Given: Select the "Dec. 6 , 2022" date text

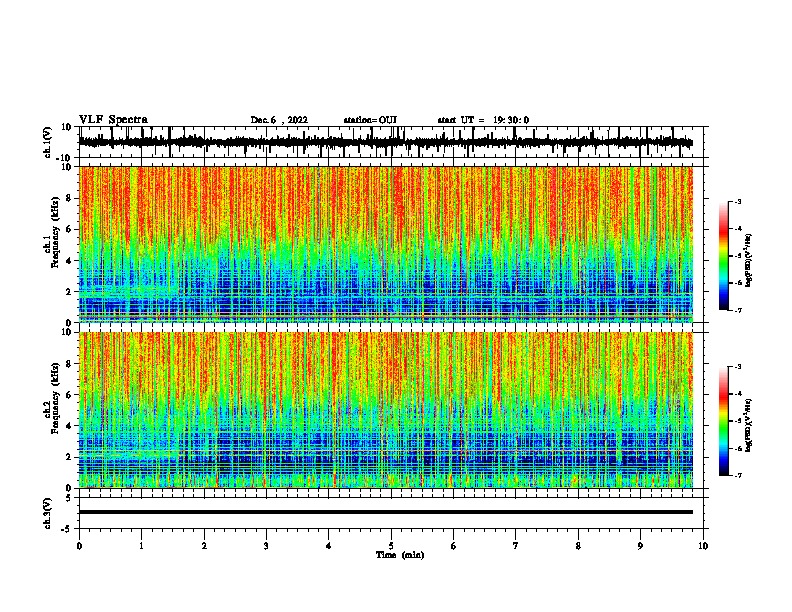Looking at the screenshot, I should point(279,120).
